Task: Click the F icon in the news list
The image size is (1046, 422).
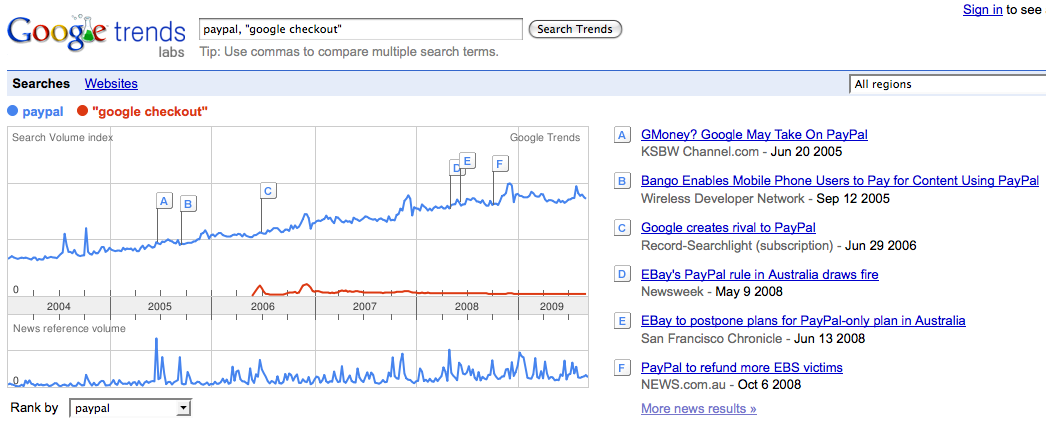Action: pos(622,368)
